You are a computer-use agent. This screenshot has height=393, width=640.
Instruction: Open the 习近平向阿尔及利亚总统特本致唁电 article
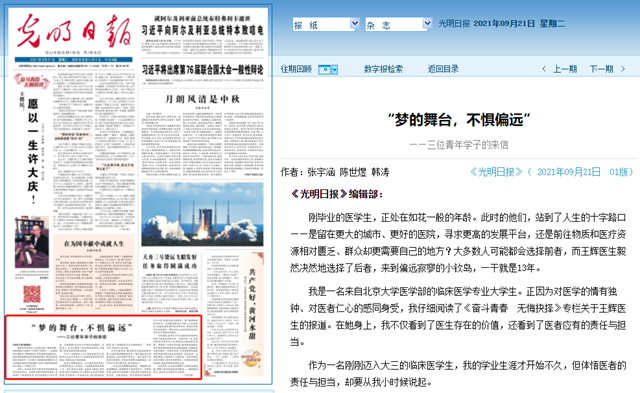202,30
